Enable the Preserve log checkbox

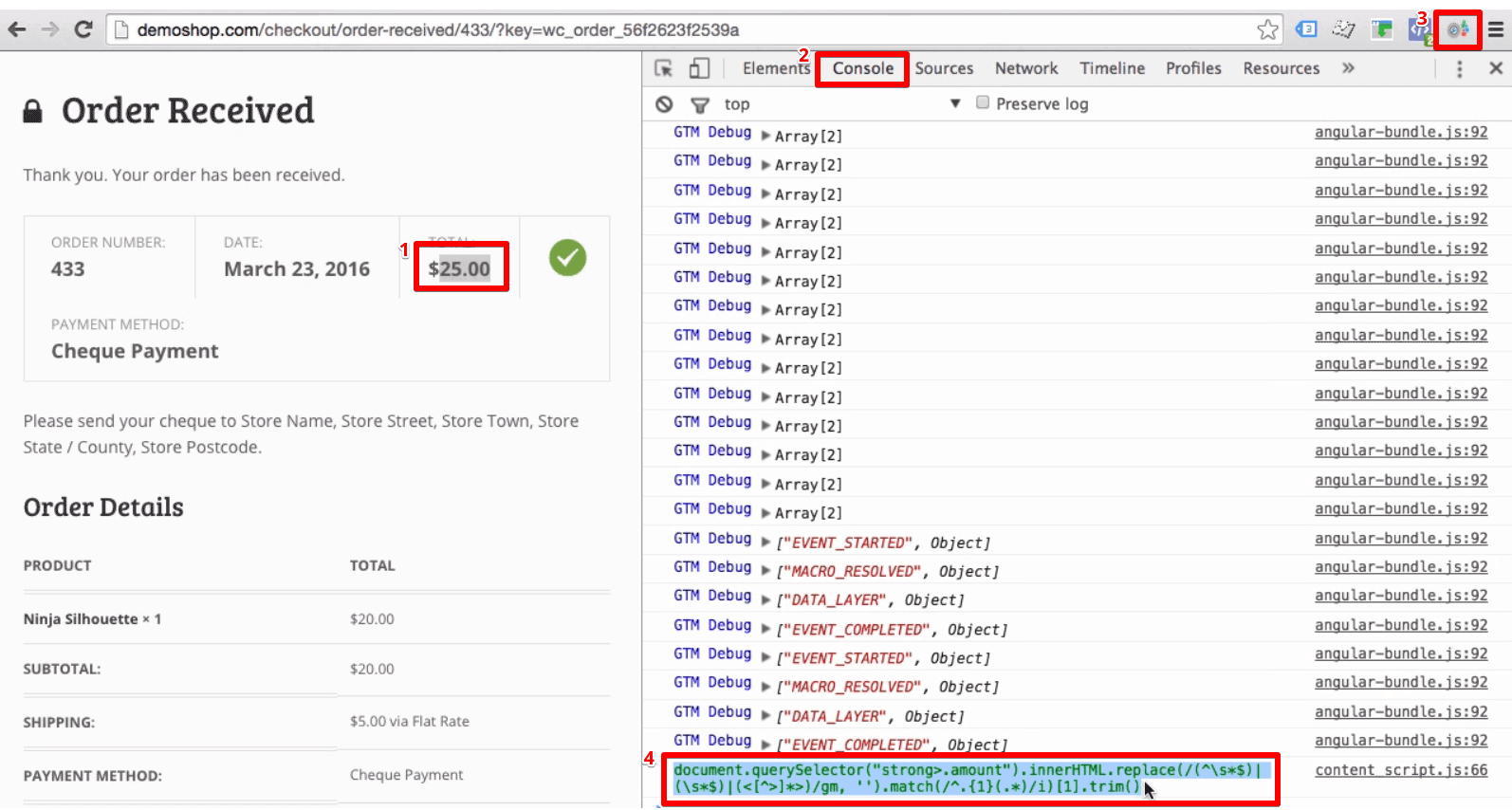tap(983, 102)
